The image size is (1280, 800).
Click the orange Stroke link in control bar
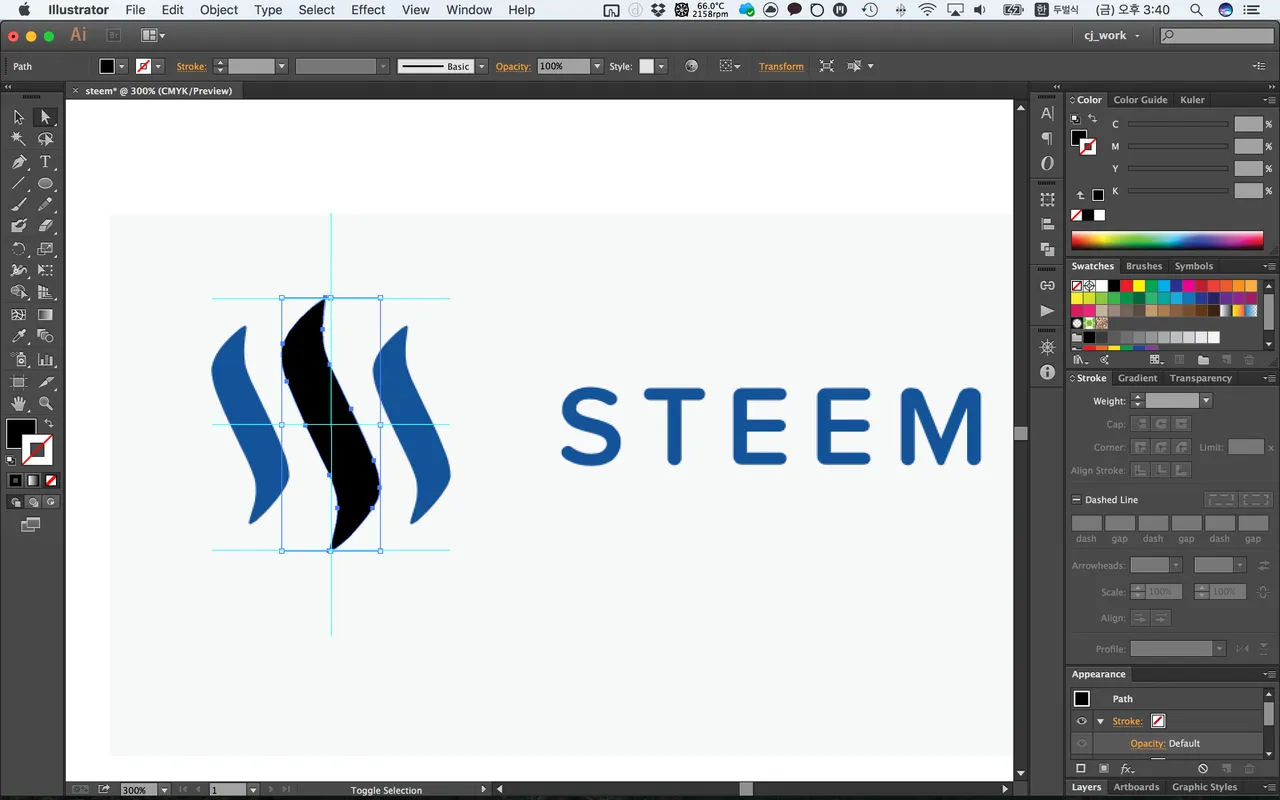(x=191, y=66)
